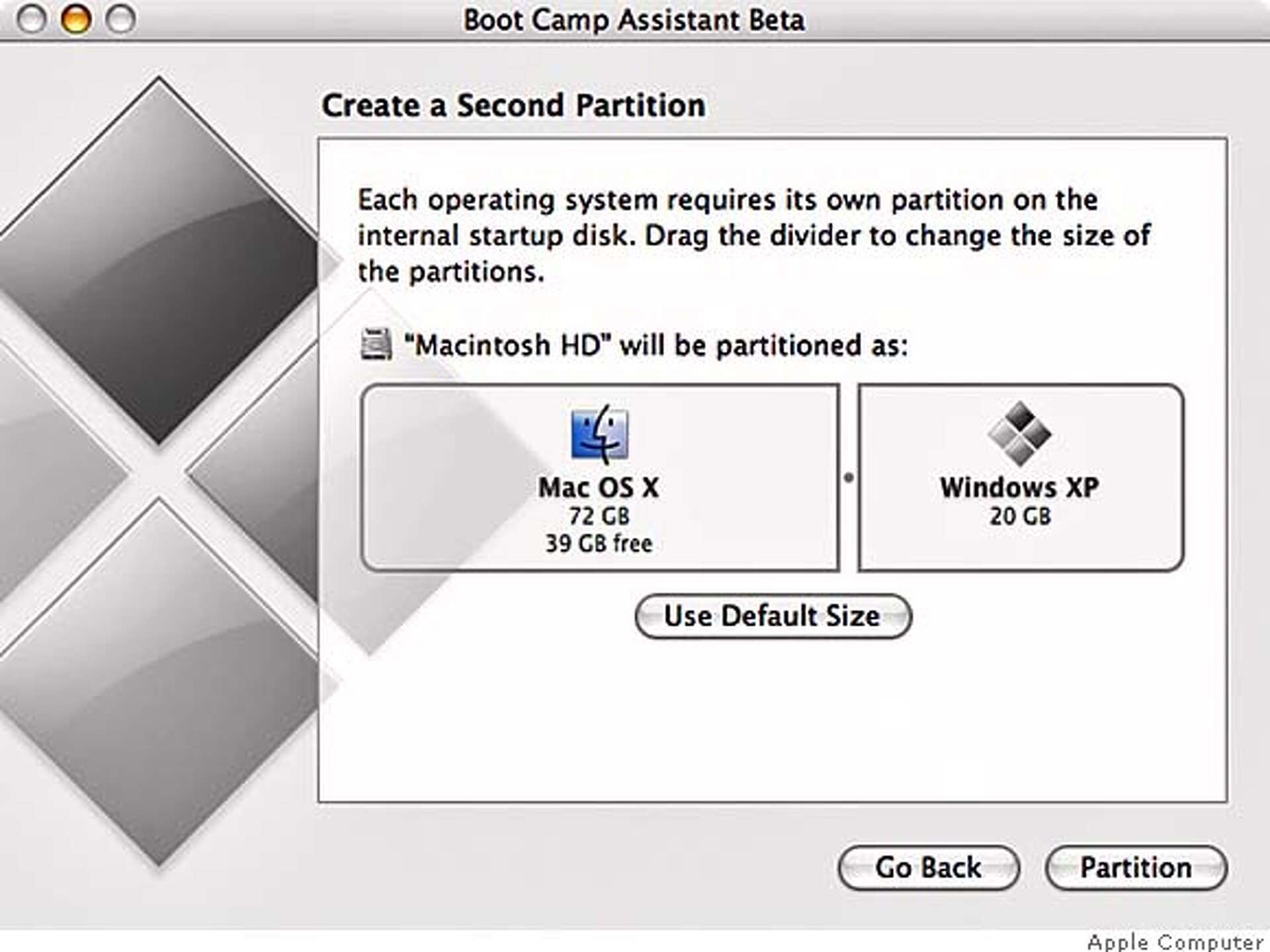Click the Partition button
Screen dimensions: 1270x952
coord(1136,867)
